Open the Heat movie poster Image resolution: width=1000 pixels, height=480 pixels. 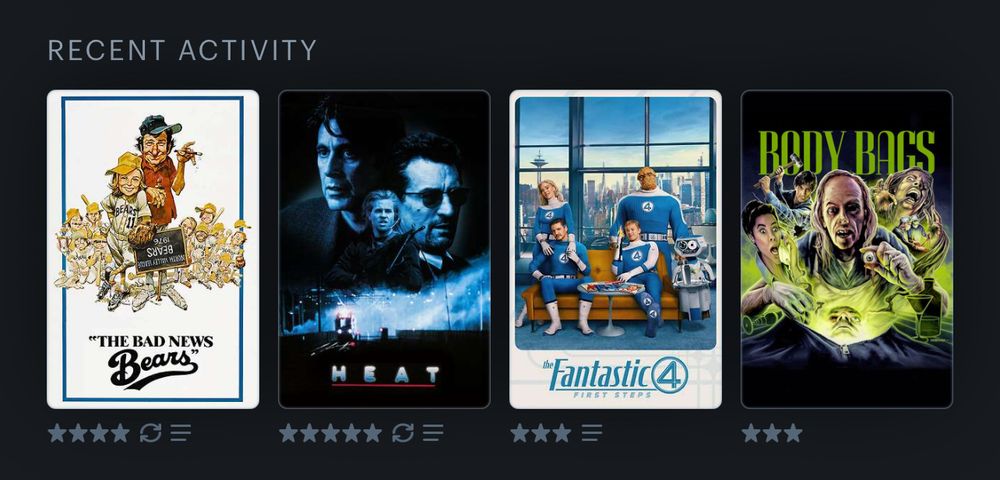(x=385, y=249)
